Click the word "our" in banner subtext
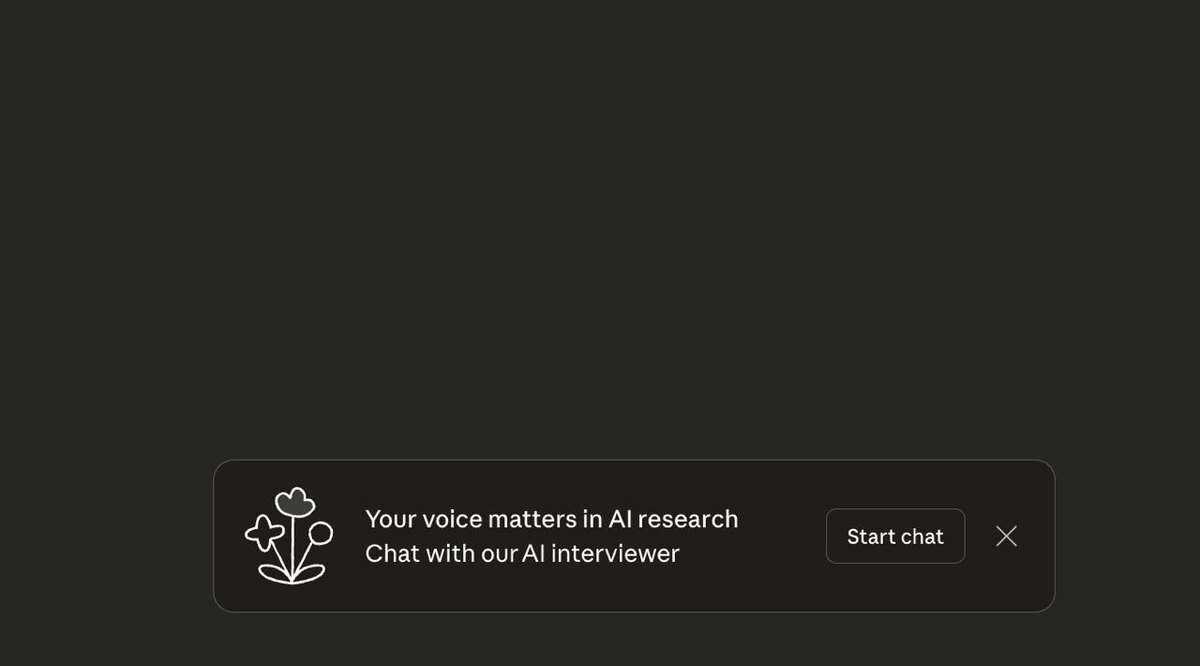The width and height of the screenshot is (1200, 666). pos(498,553)
